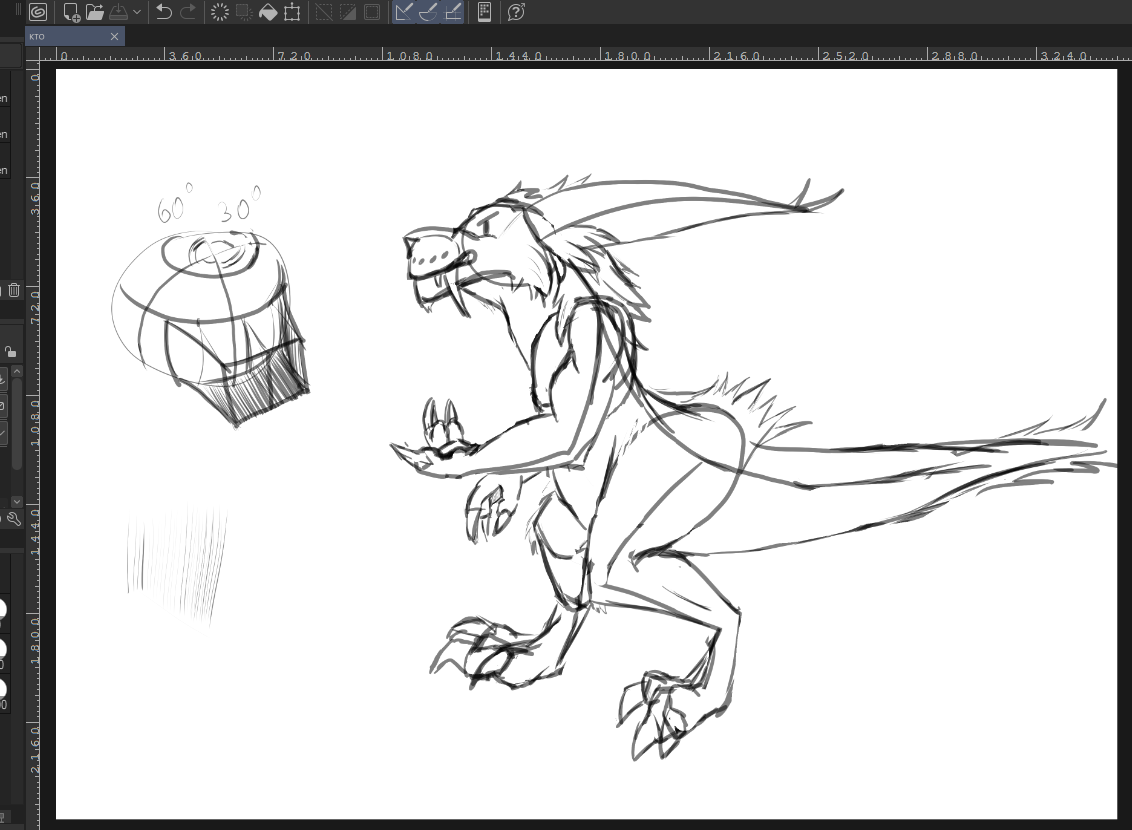Click the Clear layer spinner icon

coord(220,12)
